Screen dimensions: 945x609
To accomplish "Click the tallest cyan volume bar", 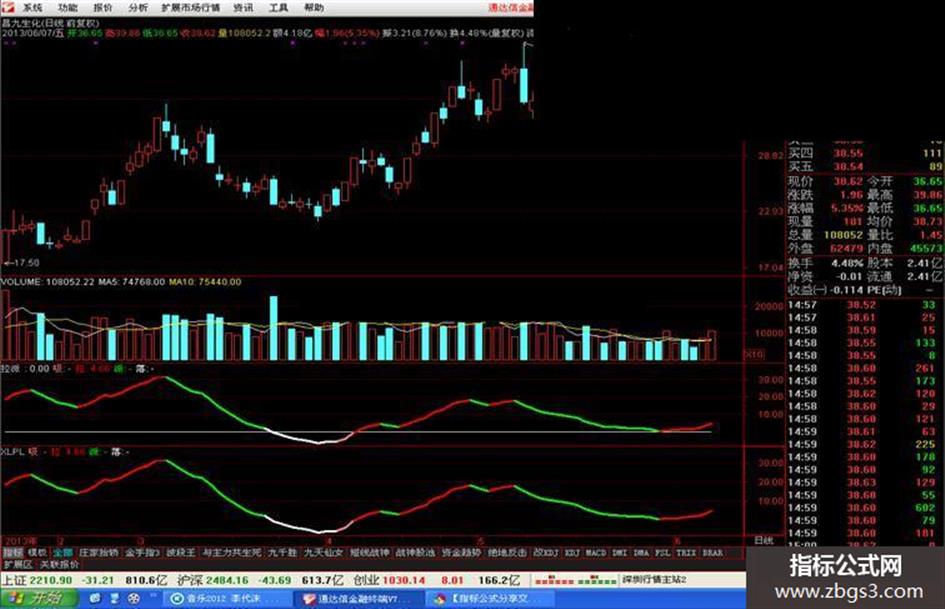I will [274, 328].
